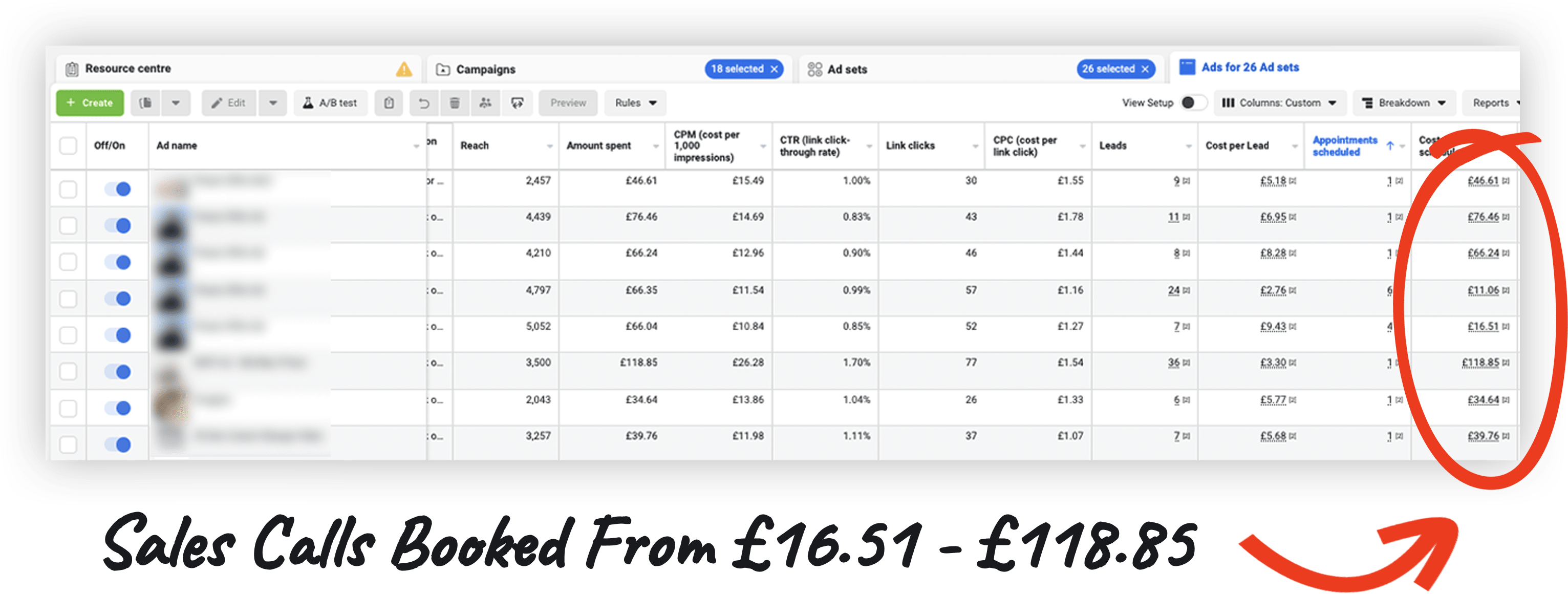Clear the 18 selected campaigns filter
This screenshot has width=1568, height=594.
tap(774, 69)
